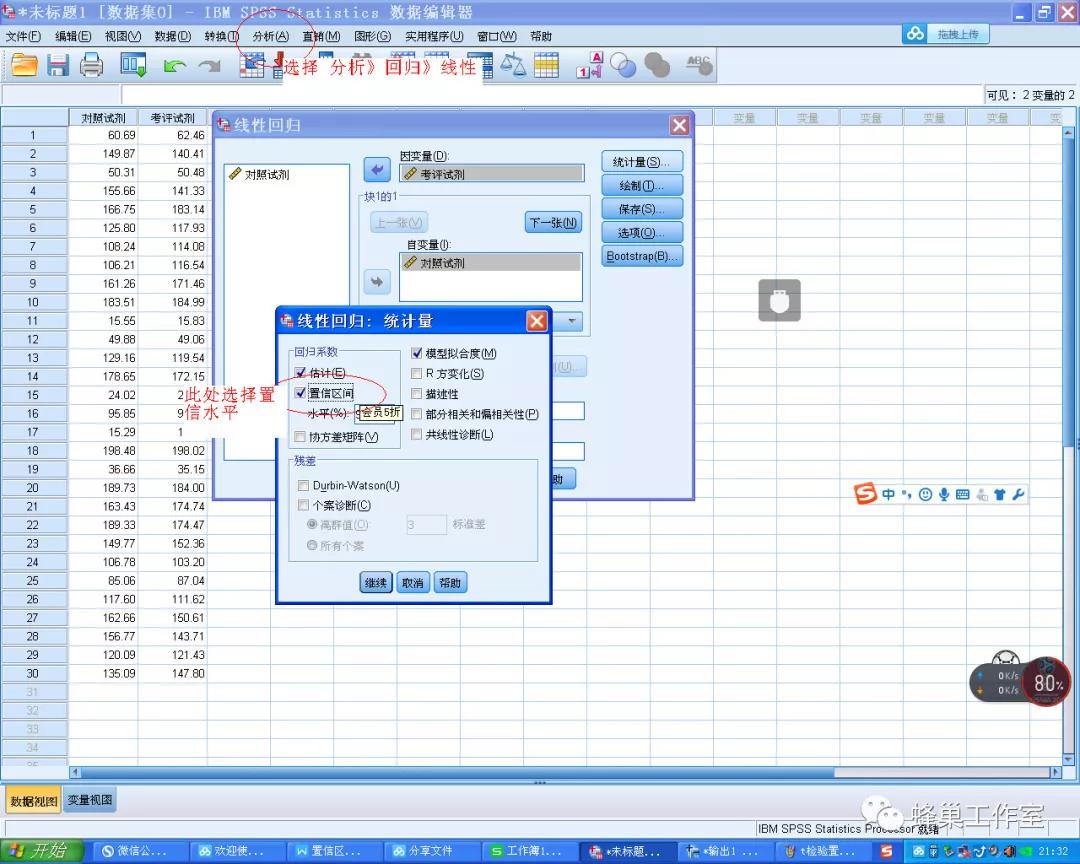Click the Weight cases scales icon
The width and height of the screenshot is (1080, 864).
click(x=513, y=66)
